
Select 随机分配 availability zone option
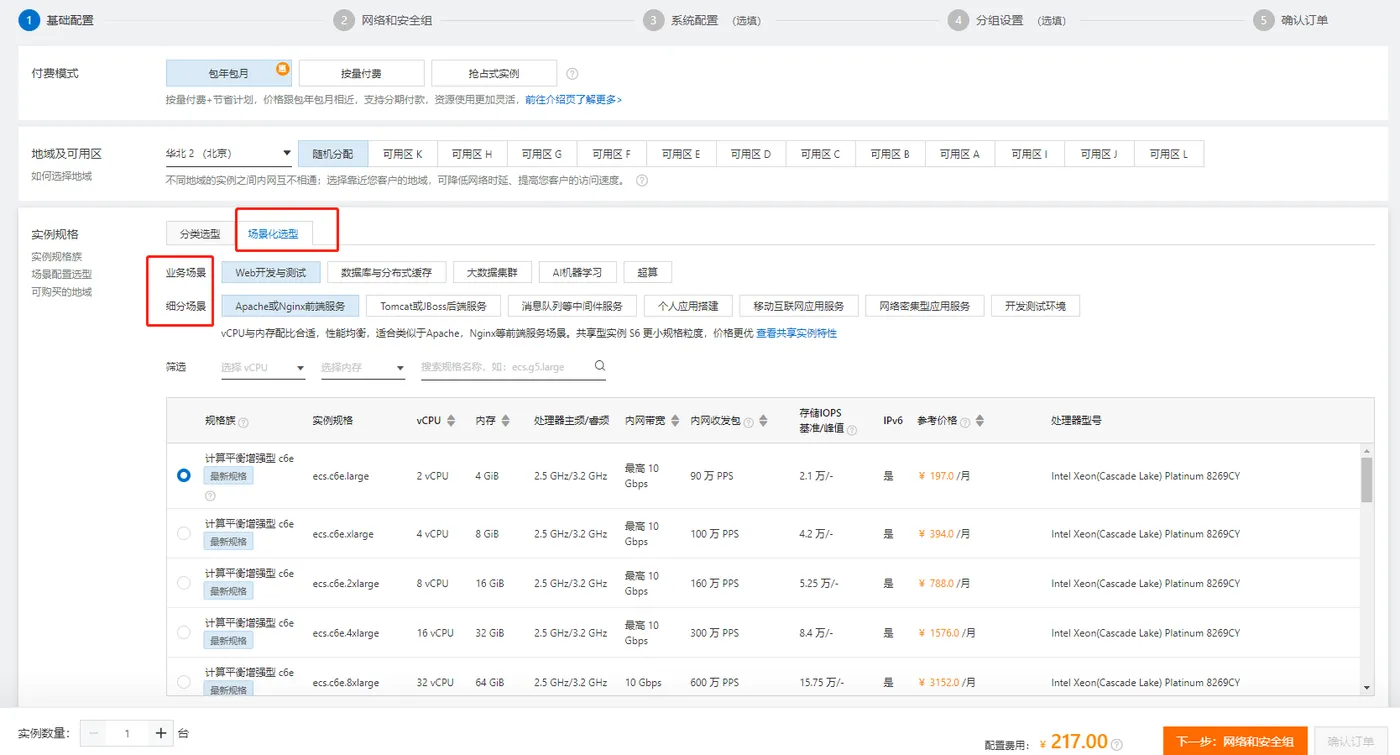333,154
